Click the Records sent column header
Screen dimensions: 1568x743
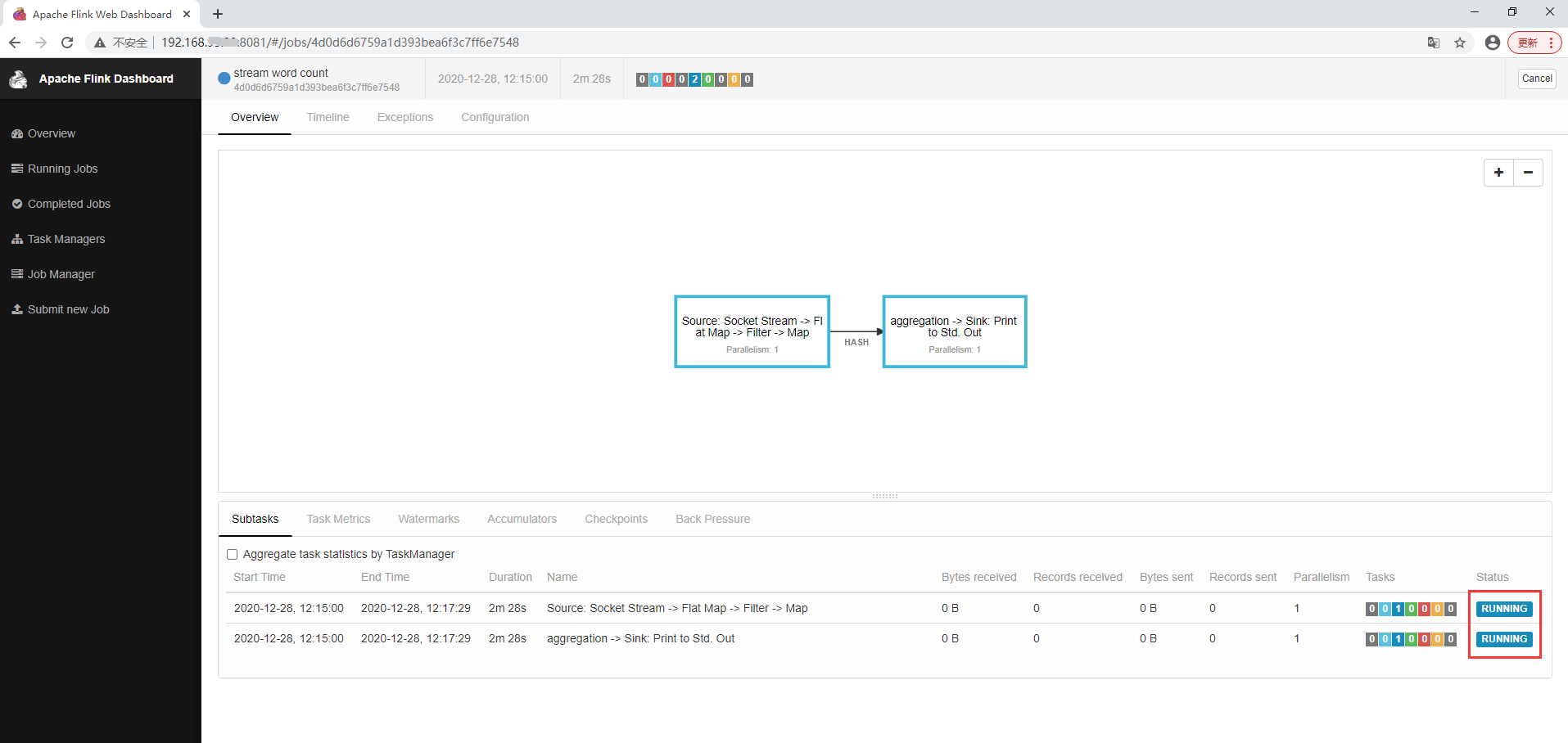click(x=1243, y=577)
